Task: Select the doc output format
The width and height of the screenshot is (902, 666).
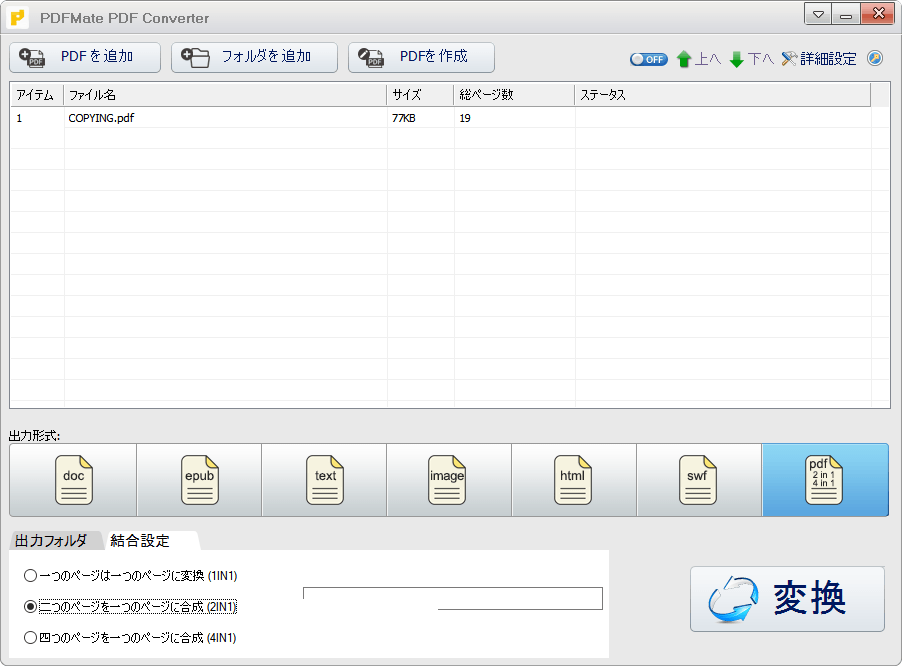Action: (x=73, y=480)
